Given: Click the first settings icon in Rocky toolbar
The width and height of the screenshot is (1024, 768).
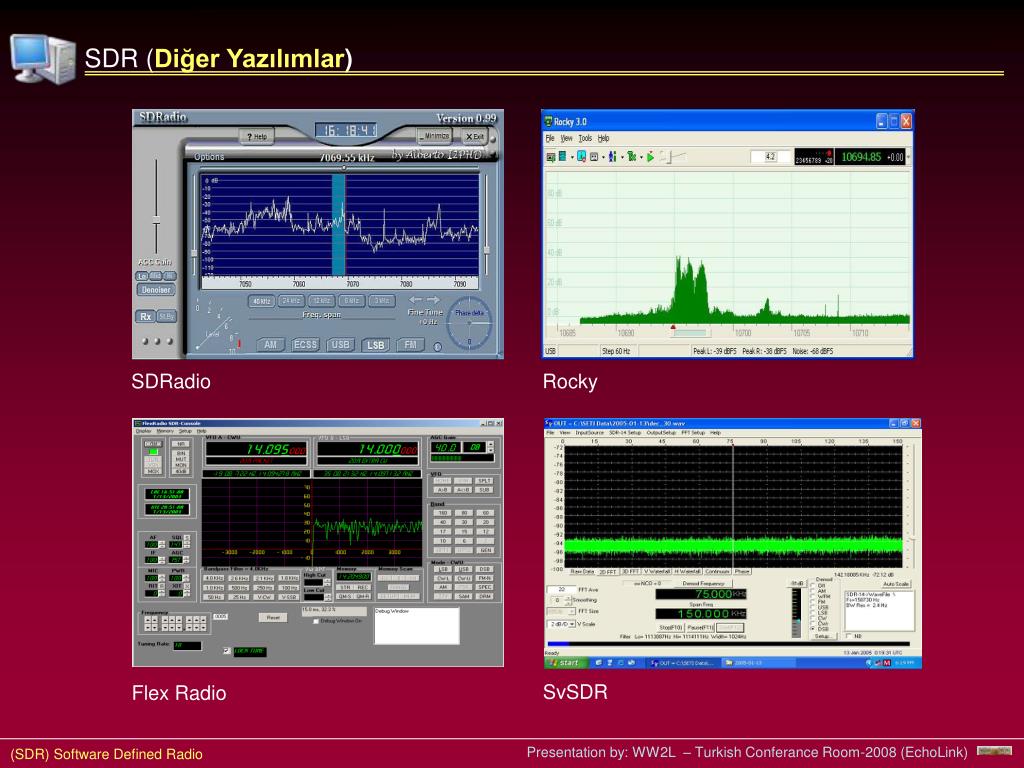Looking at the screenshot, I should click(551, 157).
